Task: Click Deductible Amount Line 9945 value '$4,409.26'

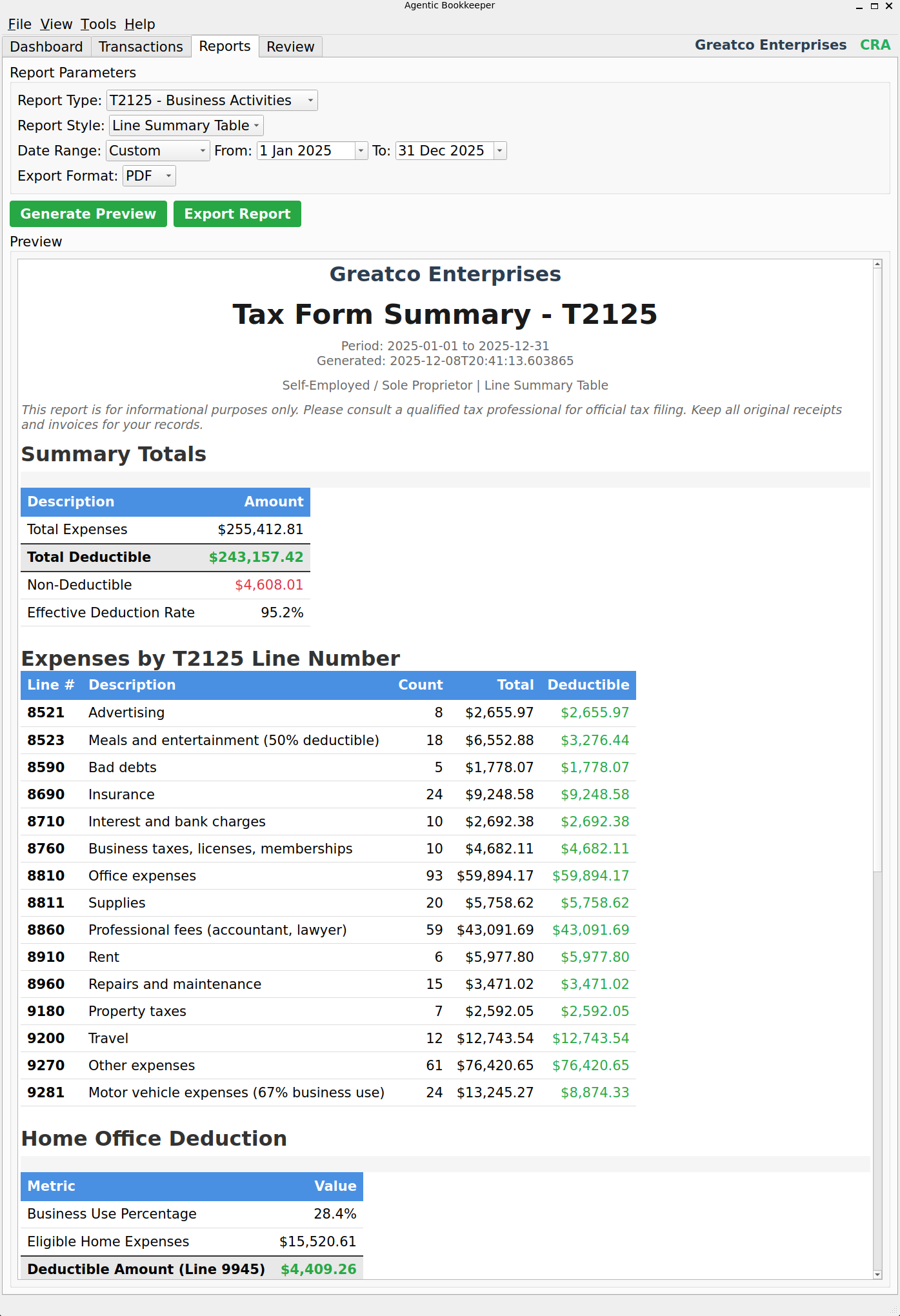Action: [319, 1270]
